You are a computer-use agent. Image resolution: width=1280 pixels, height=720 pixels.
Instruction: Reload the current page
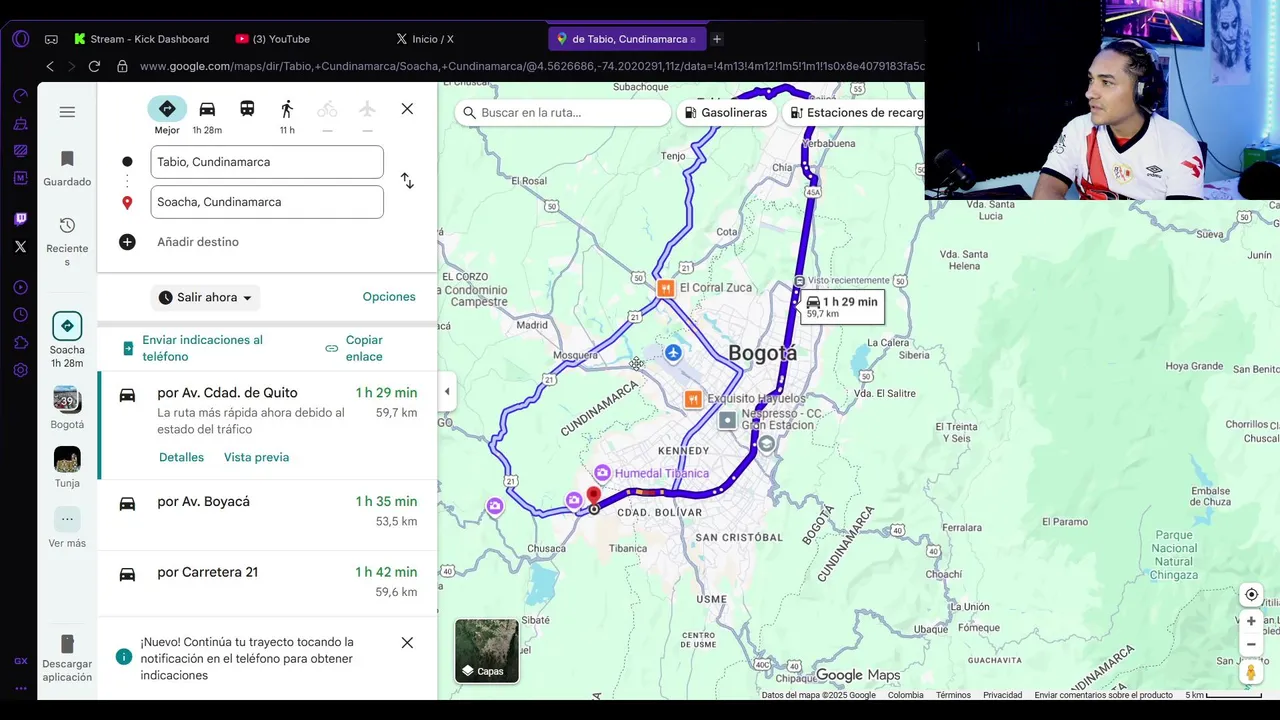click(x=94, y=66)
